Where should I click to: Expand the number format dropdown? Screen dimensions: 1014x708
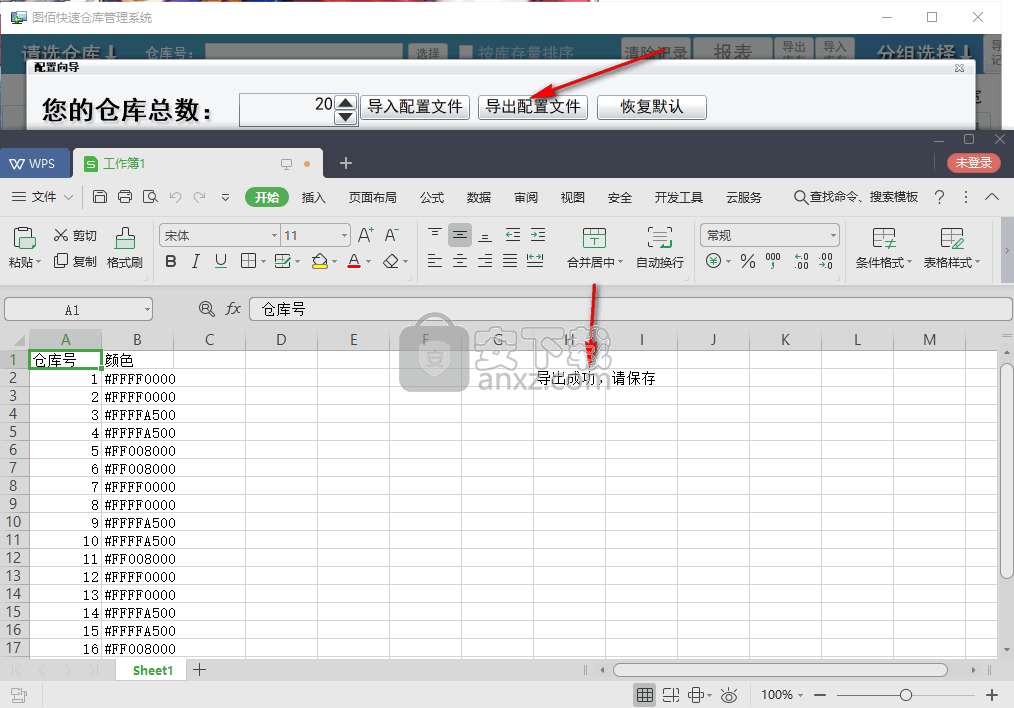pyautogui.click(x=833, y=236)
